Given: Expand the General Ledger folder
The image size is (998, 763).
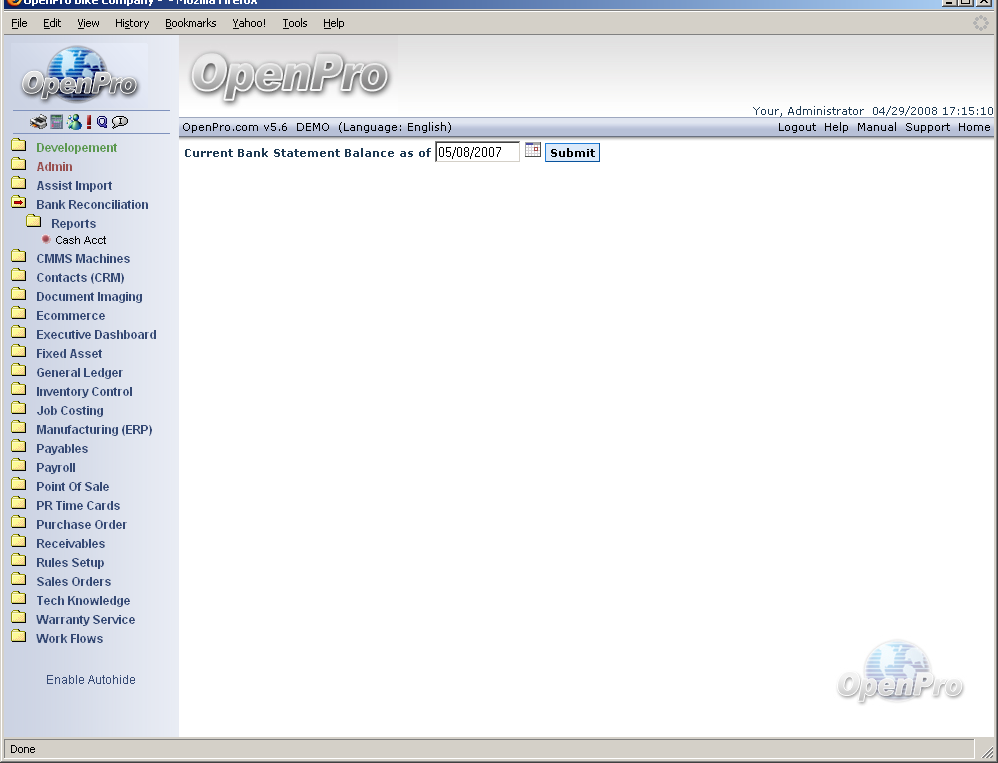Looking at the screenshot, I should click(x=19, y=372).
